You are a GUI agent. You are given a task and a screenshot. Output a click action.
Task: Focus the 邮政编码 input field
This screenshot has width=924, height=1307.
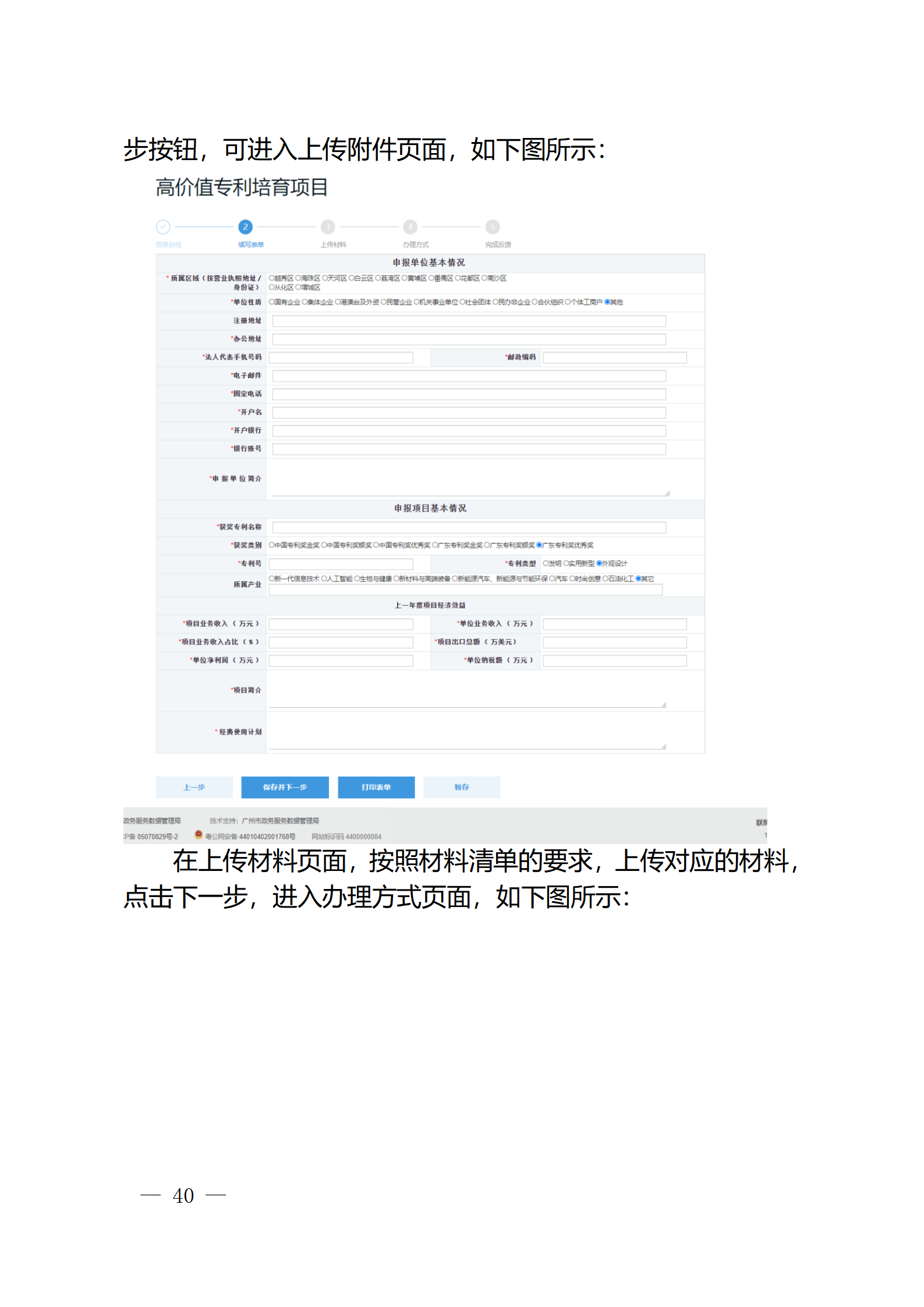click(x=615, y=357)
